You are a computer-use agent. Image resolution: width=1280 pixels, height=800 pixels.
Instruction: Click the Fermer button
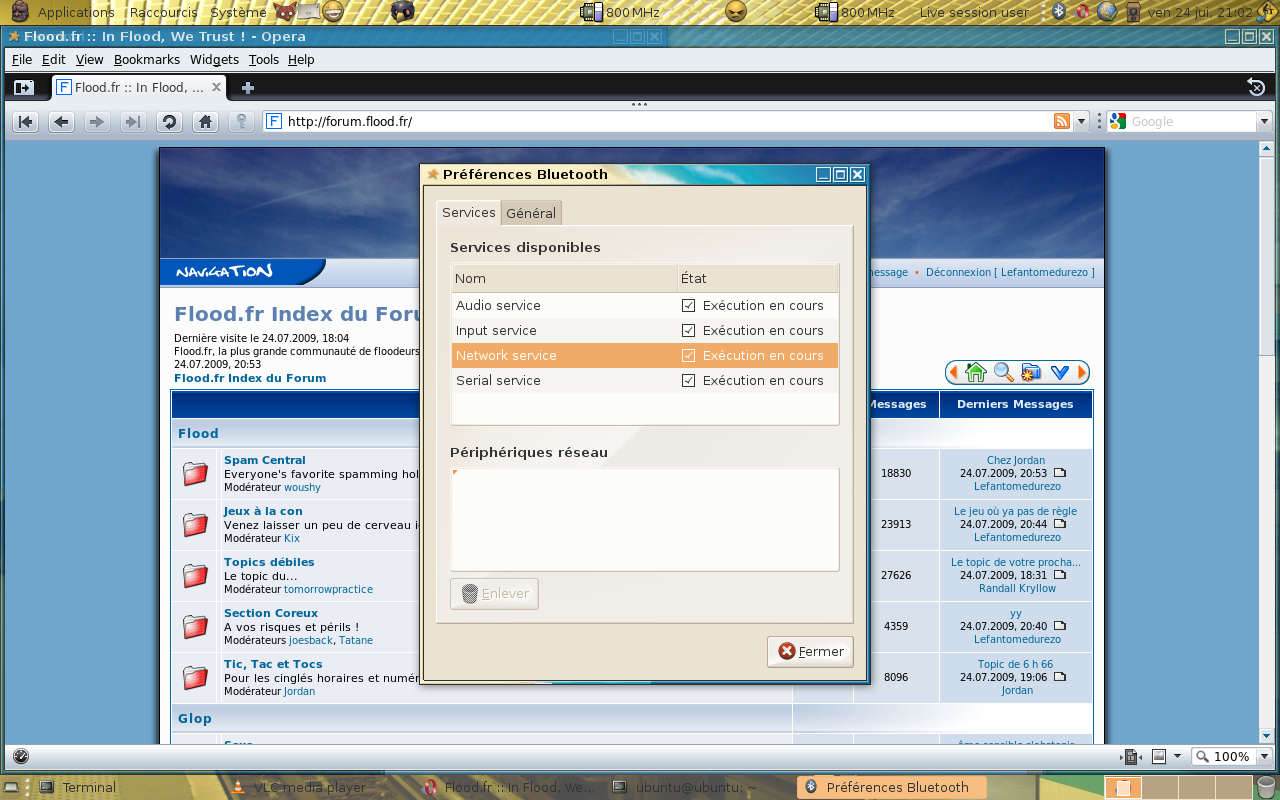click(810, 651)
